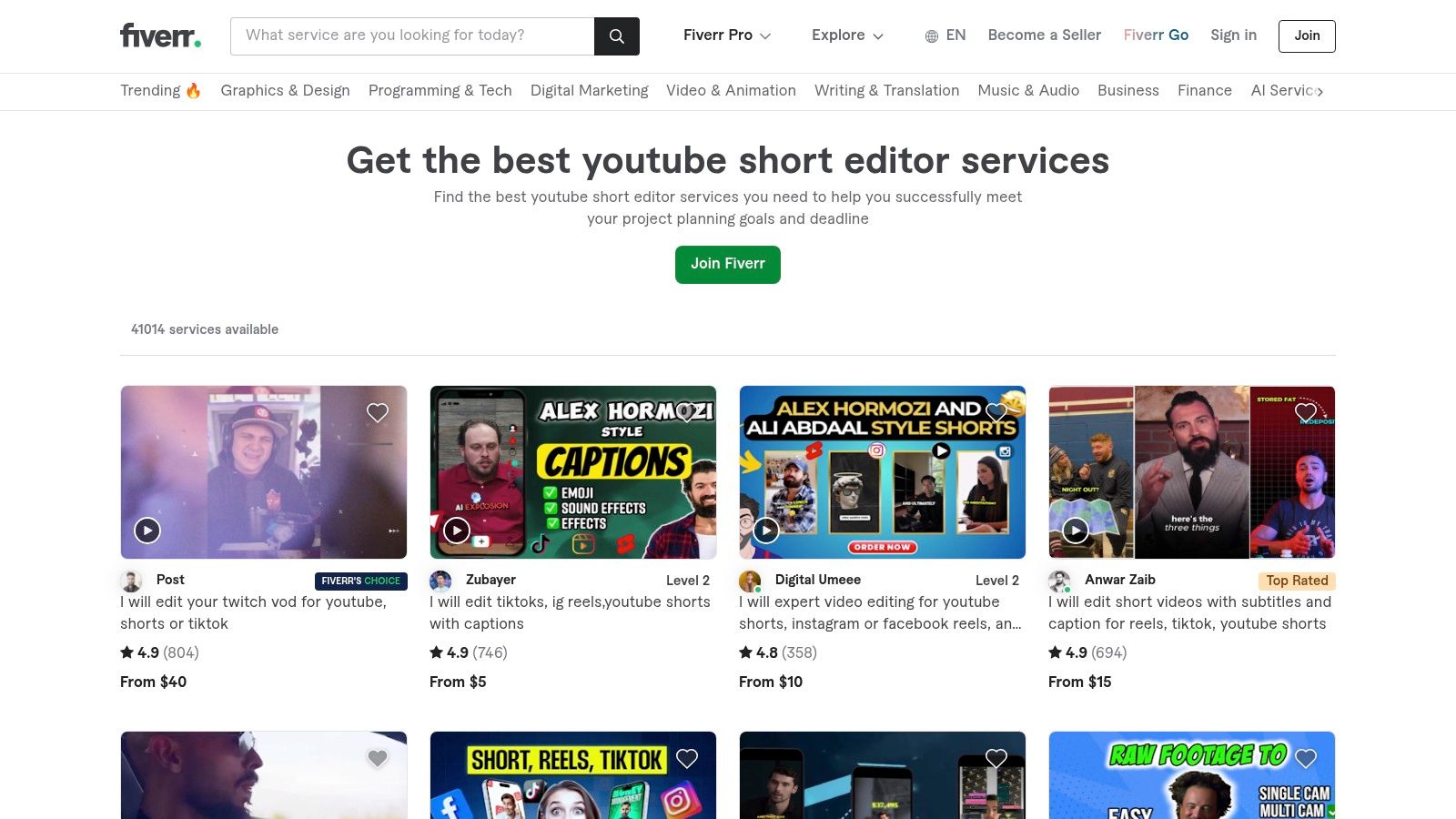The height and width of the screenshot is (819, 1456).
Task: Click the Sign in link
Action: [x=1233, y=35]
